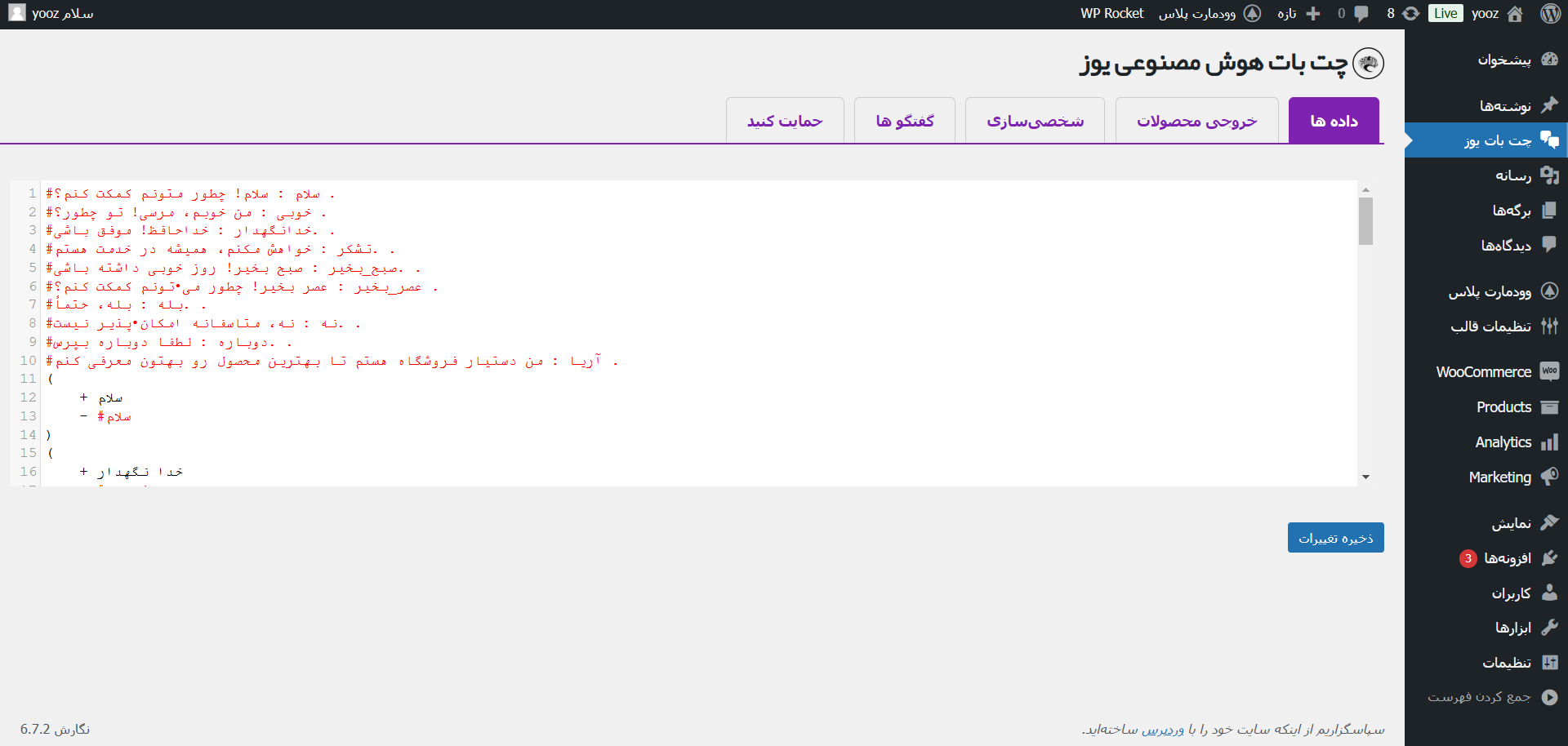
Task: Open the چت بات یوز chat icon
Action: click(1549, 140)
